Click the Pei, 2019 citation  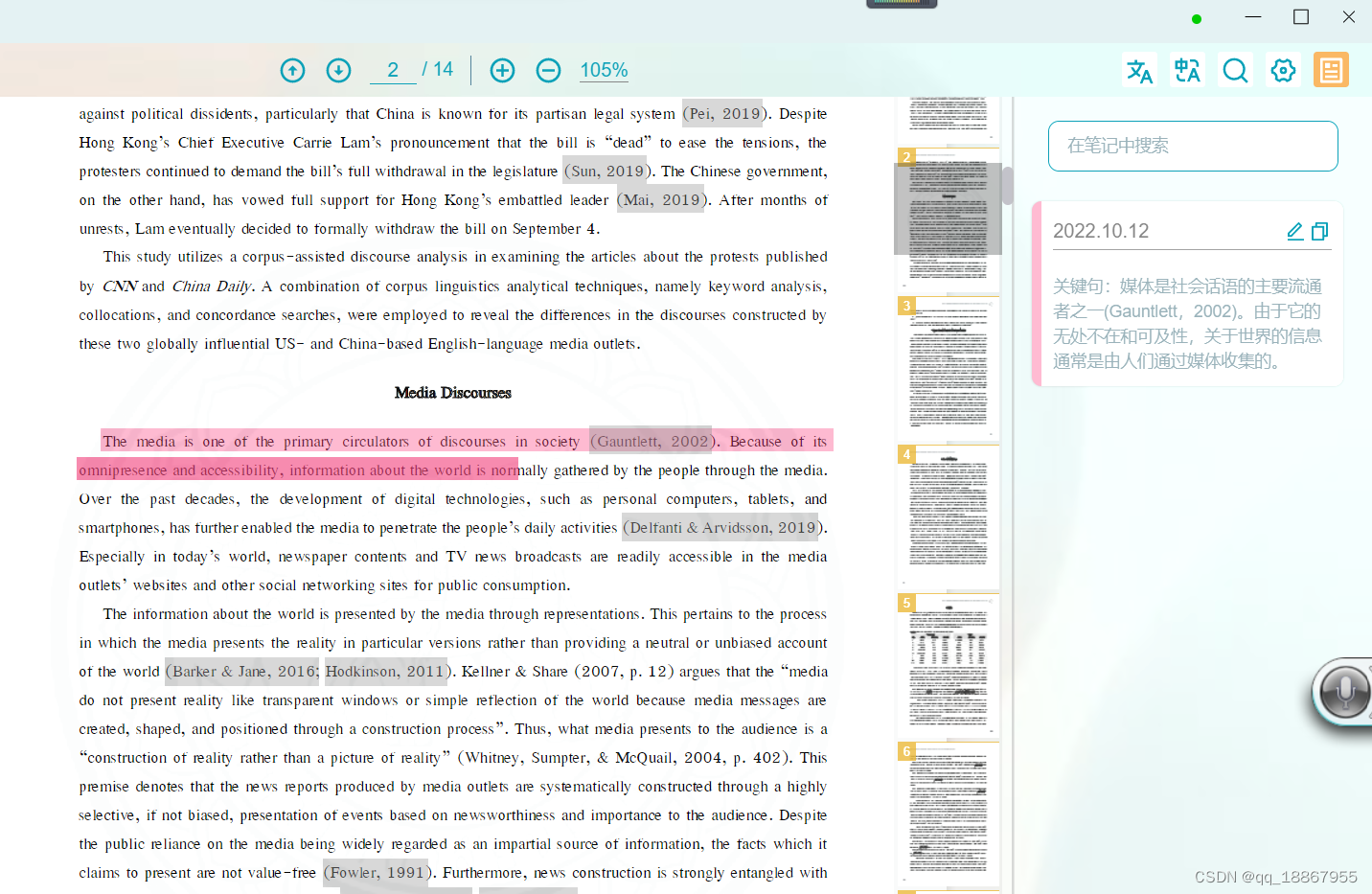(x=722, y=113)
